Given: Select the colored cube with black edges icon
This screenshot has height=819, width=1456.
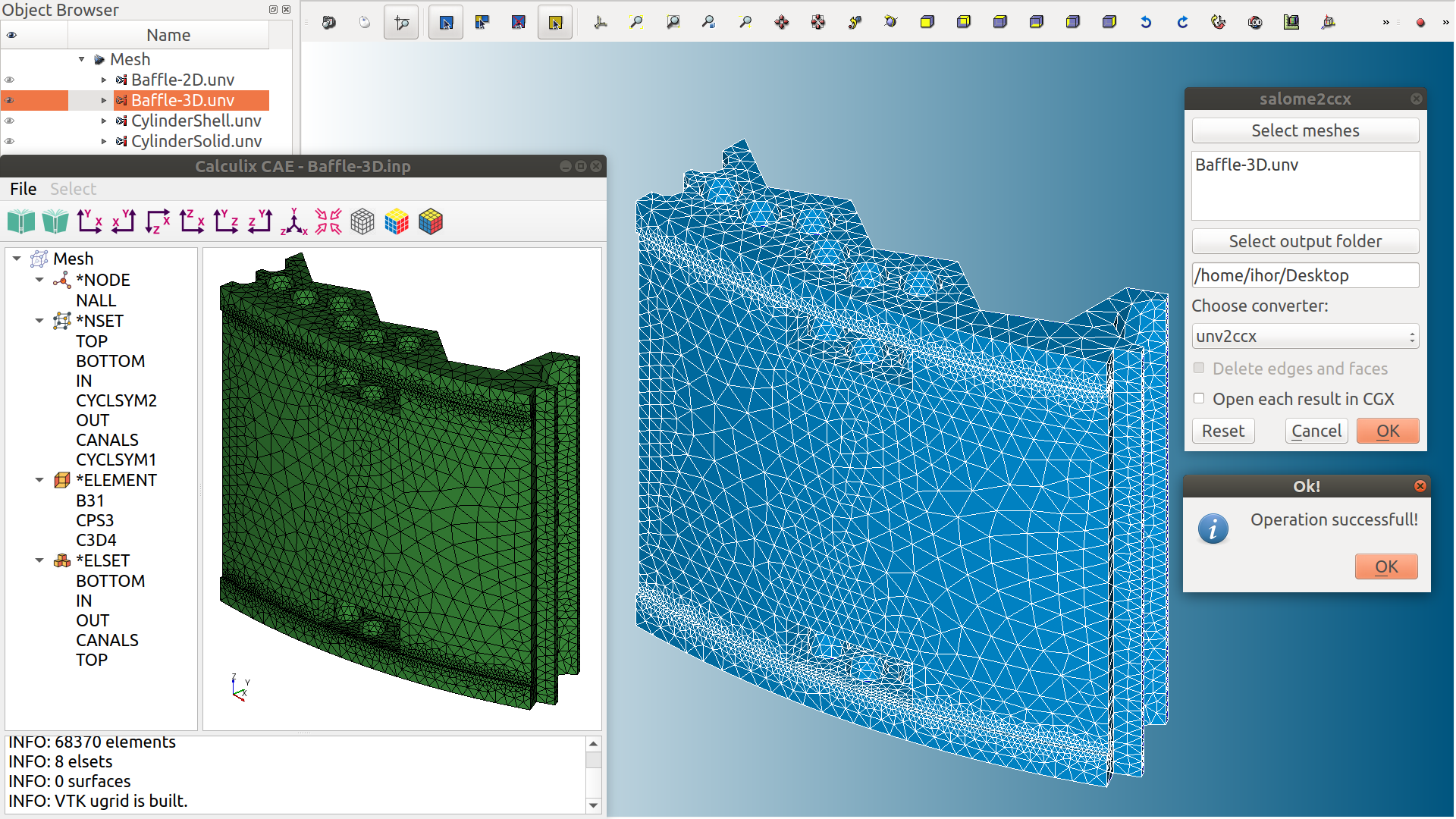Looking at the screenshot, I should [431, 221].
